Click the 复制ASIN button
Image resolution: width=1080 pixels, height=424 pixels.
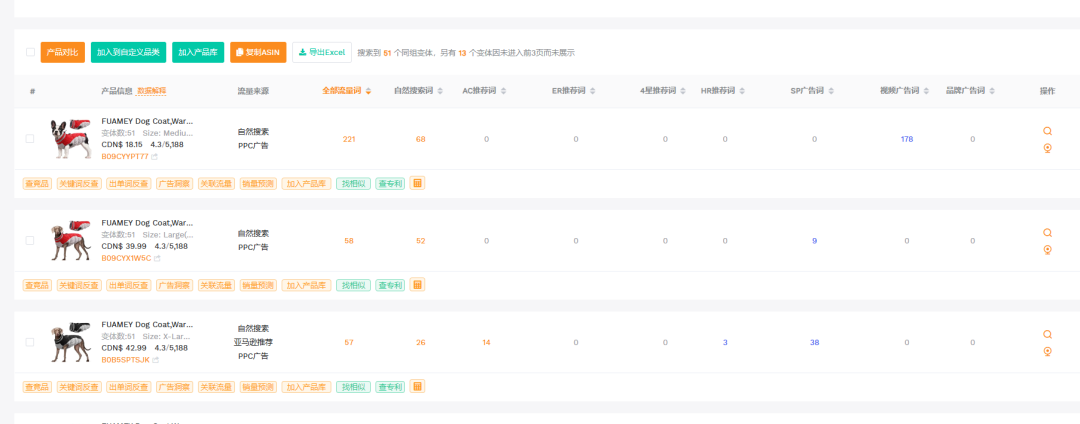(258, 52)
